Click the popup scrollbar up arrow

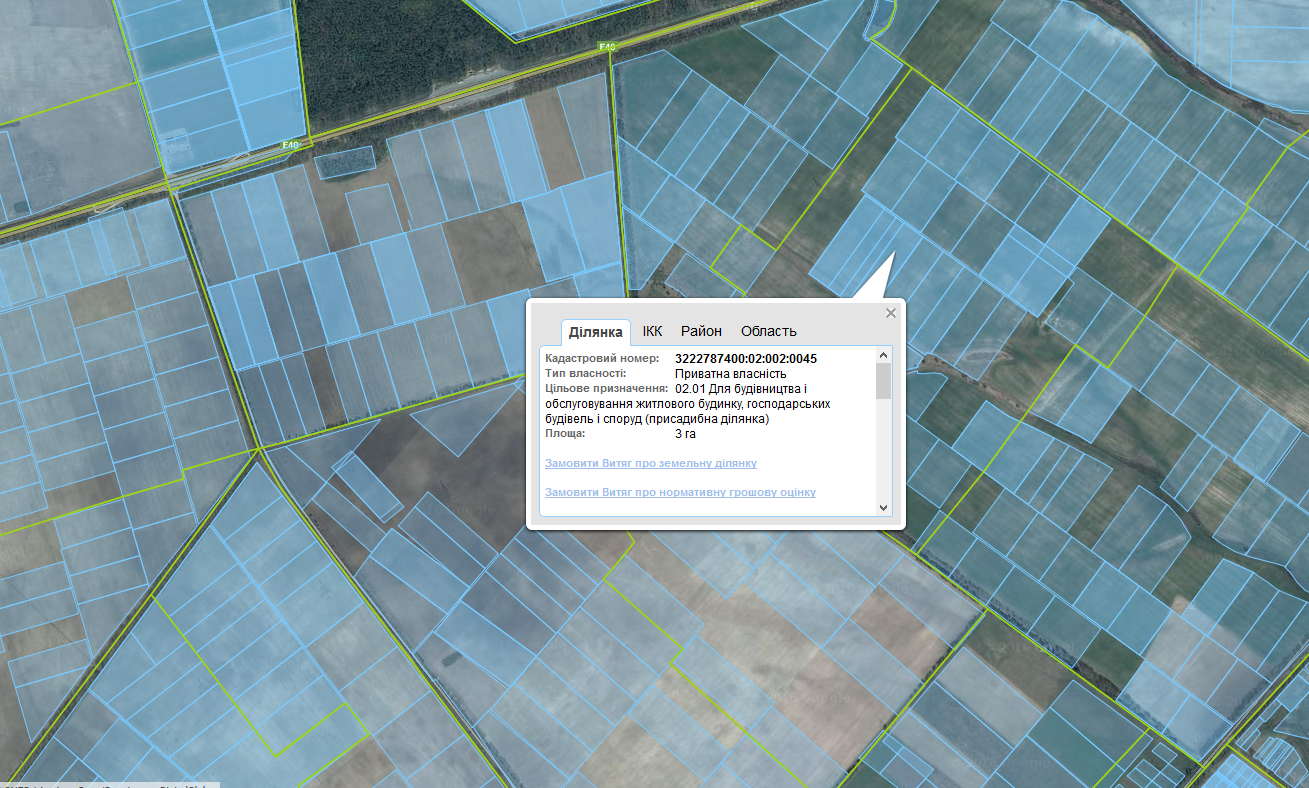(x=883, y=355)
